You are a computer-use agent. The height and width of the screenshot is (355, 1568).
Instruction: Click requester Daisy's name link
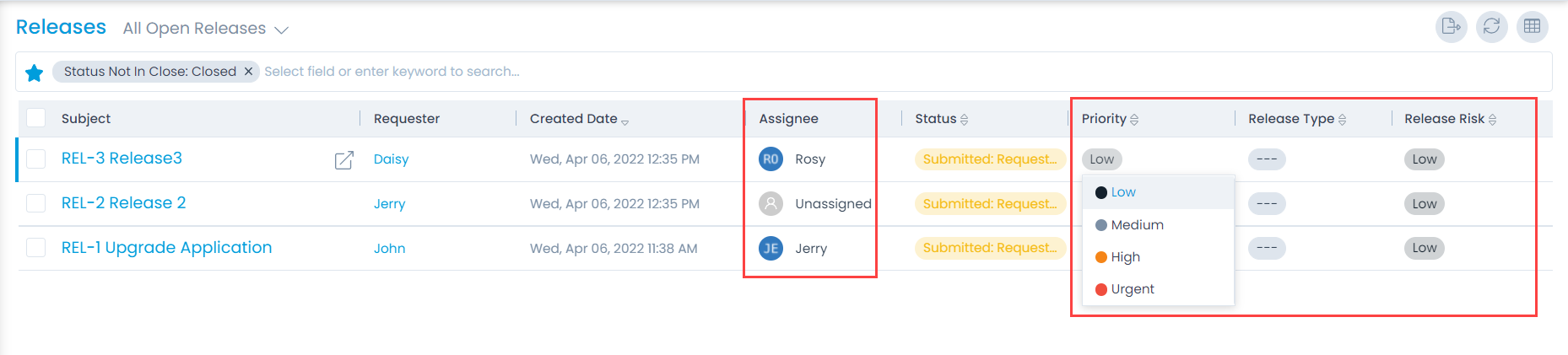pyautogui.click(x=391, y=159)
